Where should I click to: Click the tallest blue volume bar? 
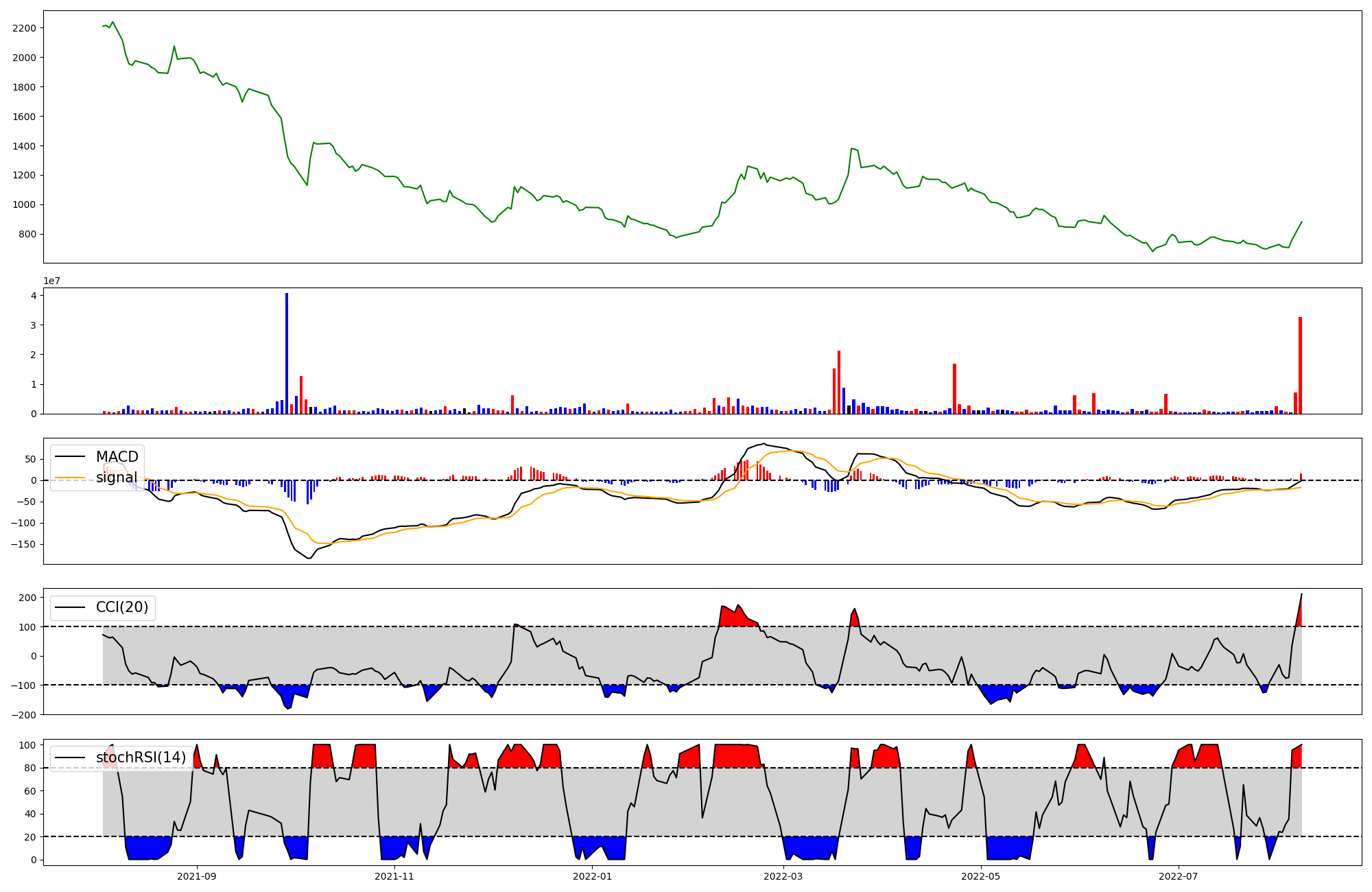click(287, 353)
